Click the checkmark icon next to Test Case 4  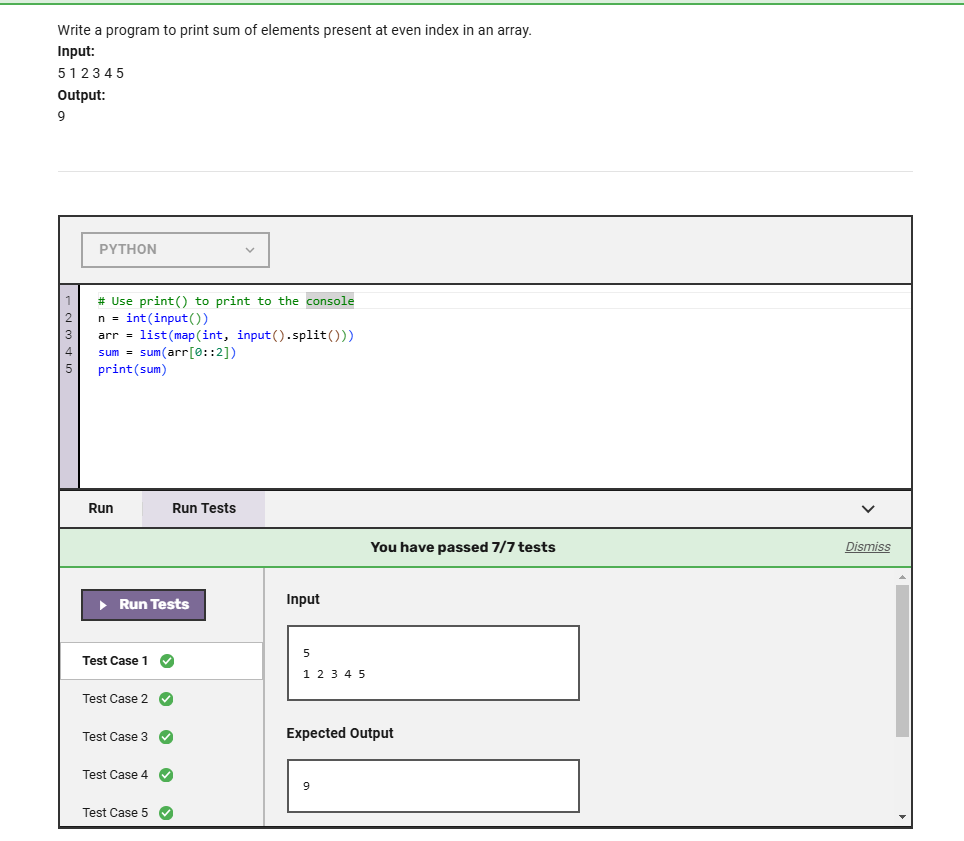tap(166, 774)
